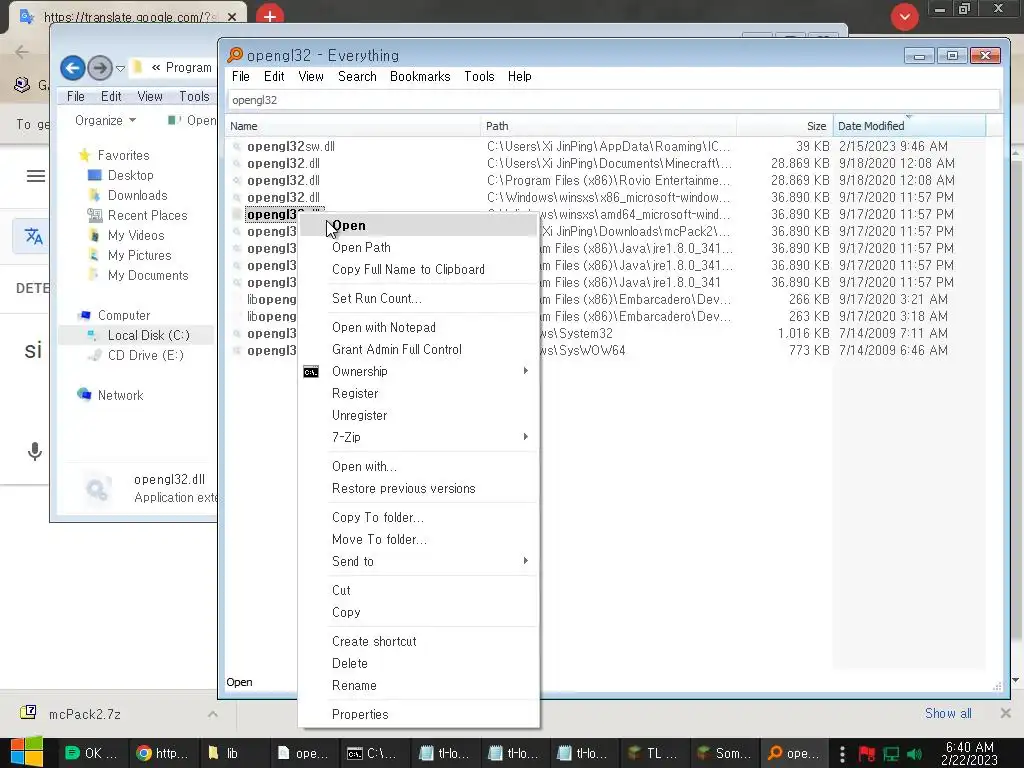1024x768 pixels.
Task: Select opengl32.dll in winsxs x86_microsoft path
Action: 283,197
